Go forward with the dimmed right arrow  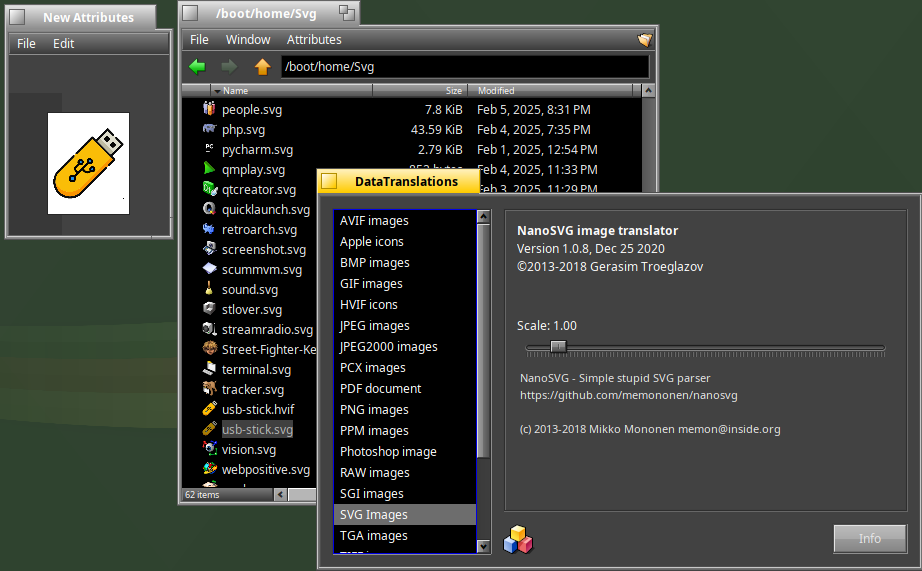point(229,67)
